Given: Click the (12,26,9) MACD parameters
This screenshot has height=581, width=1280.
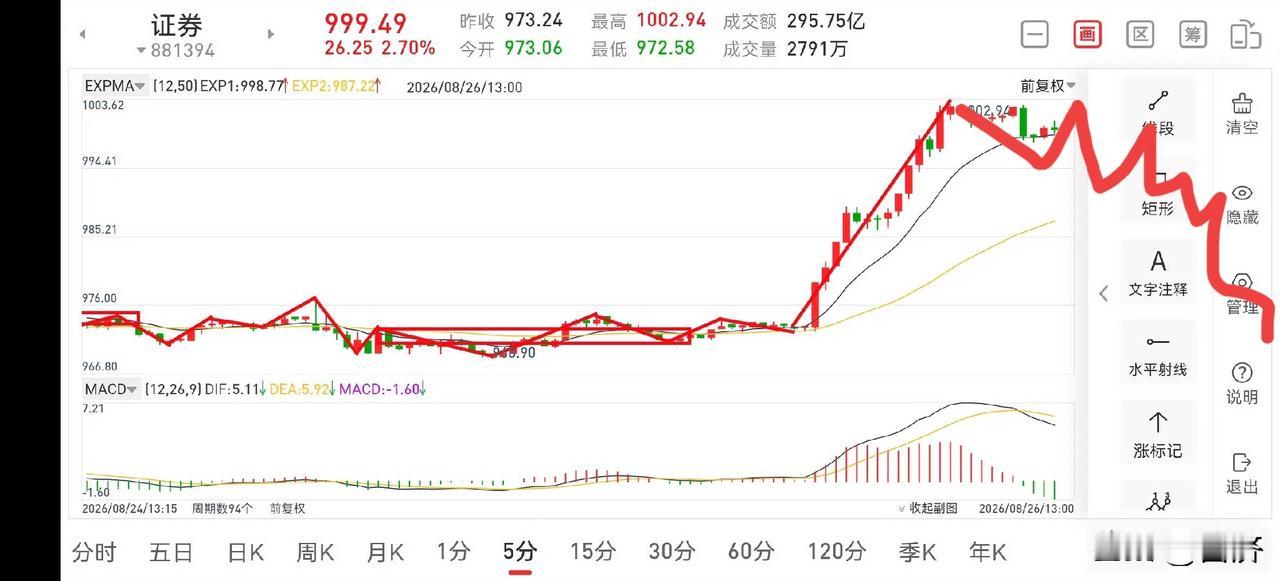Looking at the screenshot, I should (172, 389).
